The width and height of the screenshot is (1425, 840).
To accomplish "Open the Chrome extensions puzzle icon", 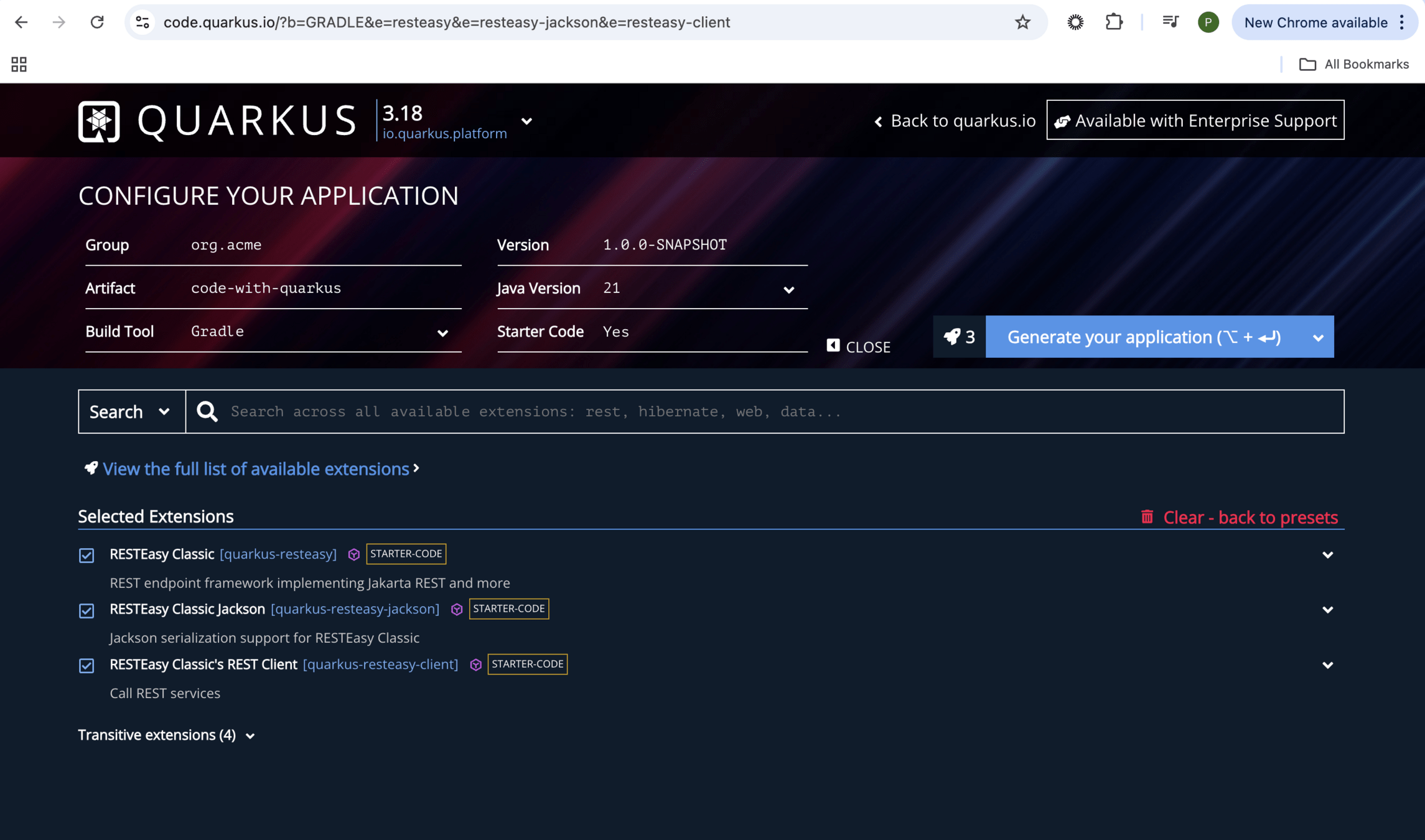I will tap(1114, 22).
